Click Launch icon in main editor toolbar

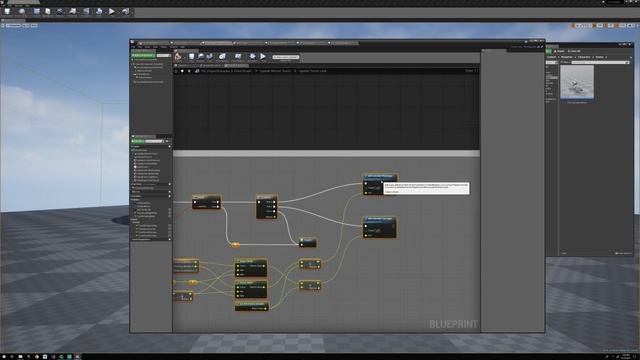[125, 12]
